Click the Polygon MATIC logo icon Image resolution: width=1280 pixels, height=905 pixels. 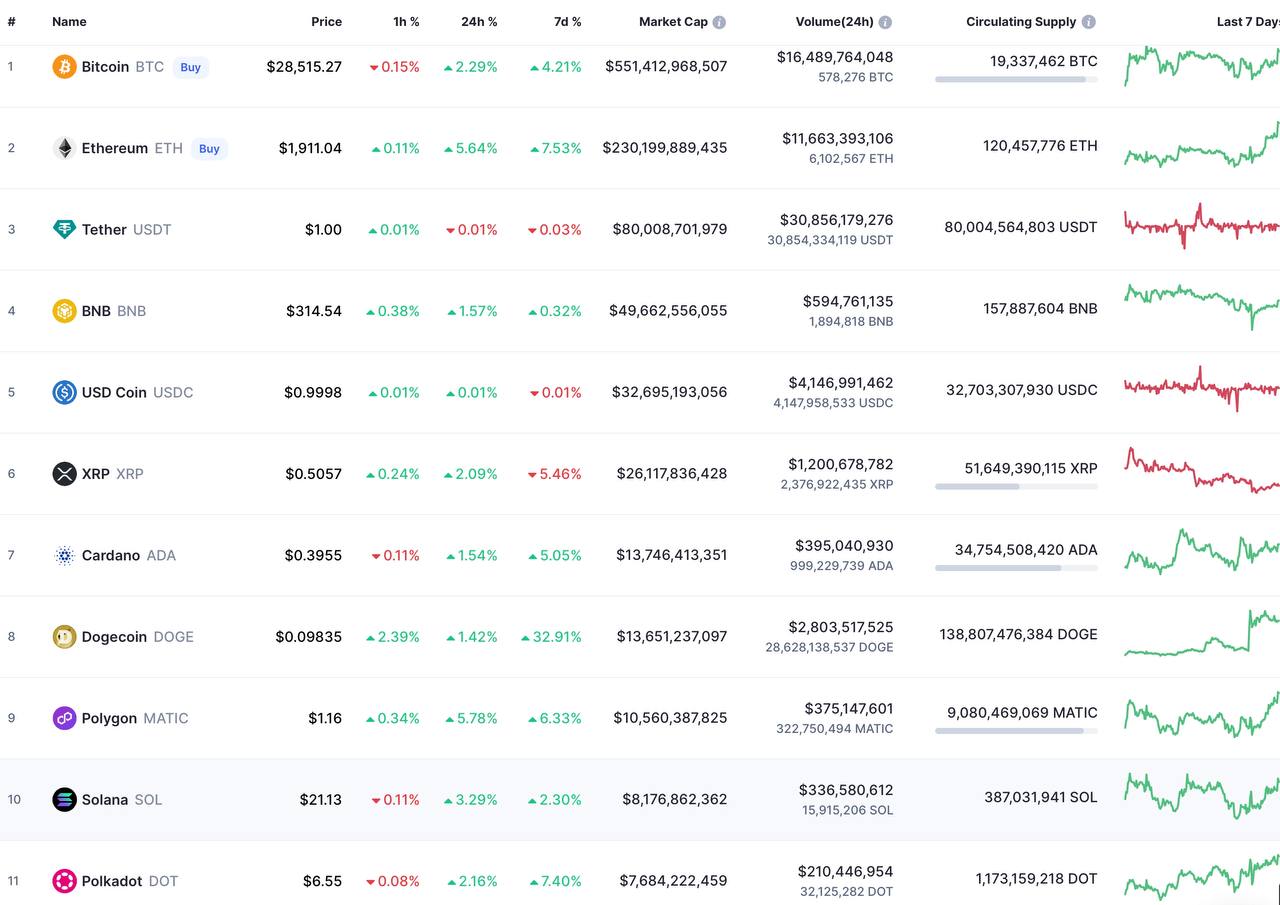[x=64, y=718]
